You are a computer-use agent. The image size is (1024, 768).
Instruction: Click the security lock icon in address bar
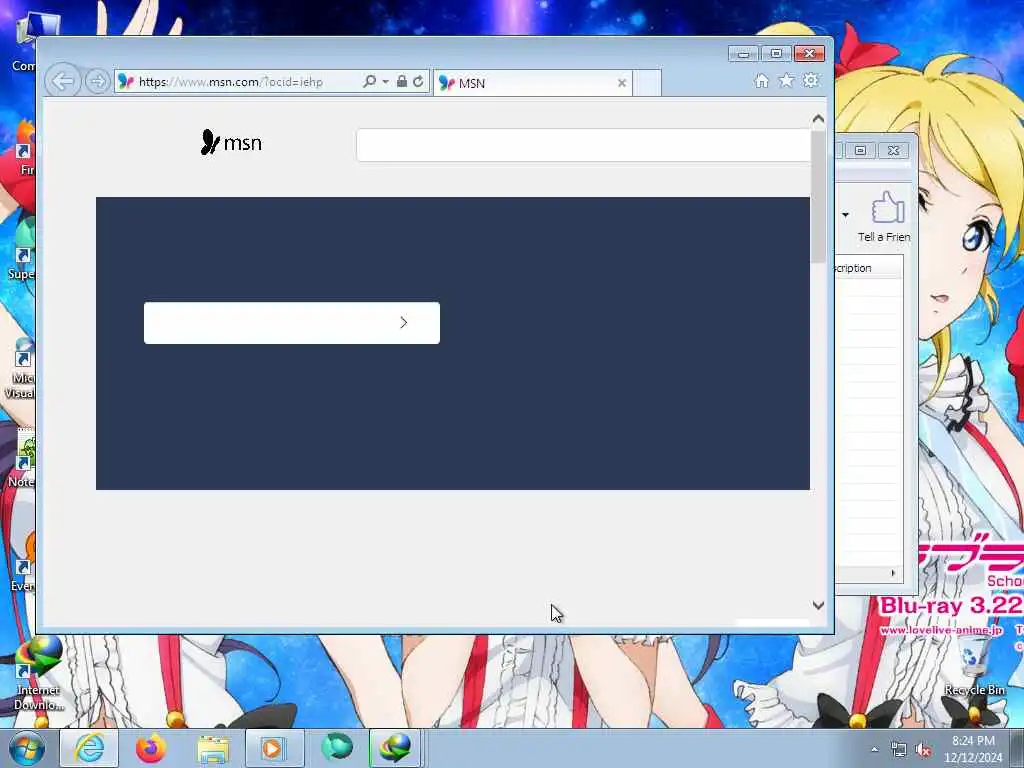point(402,82)
